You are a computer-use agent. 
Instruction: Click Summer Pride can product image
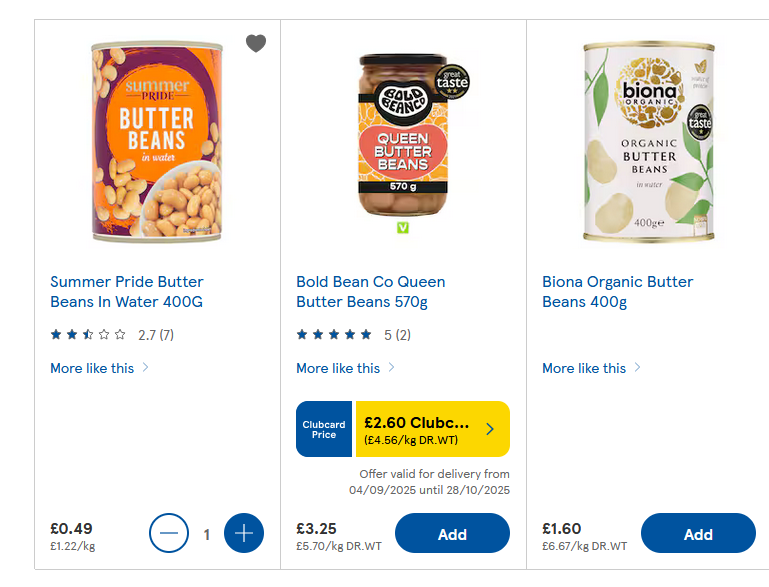(x=157, y=142)
